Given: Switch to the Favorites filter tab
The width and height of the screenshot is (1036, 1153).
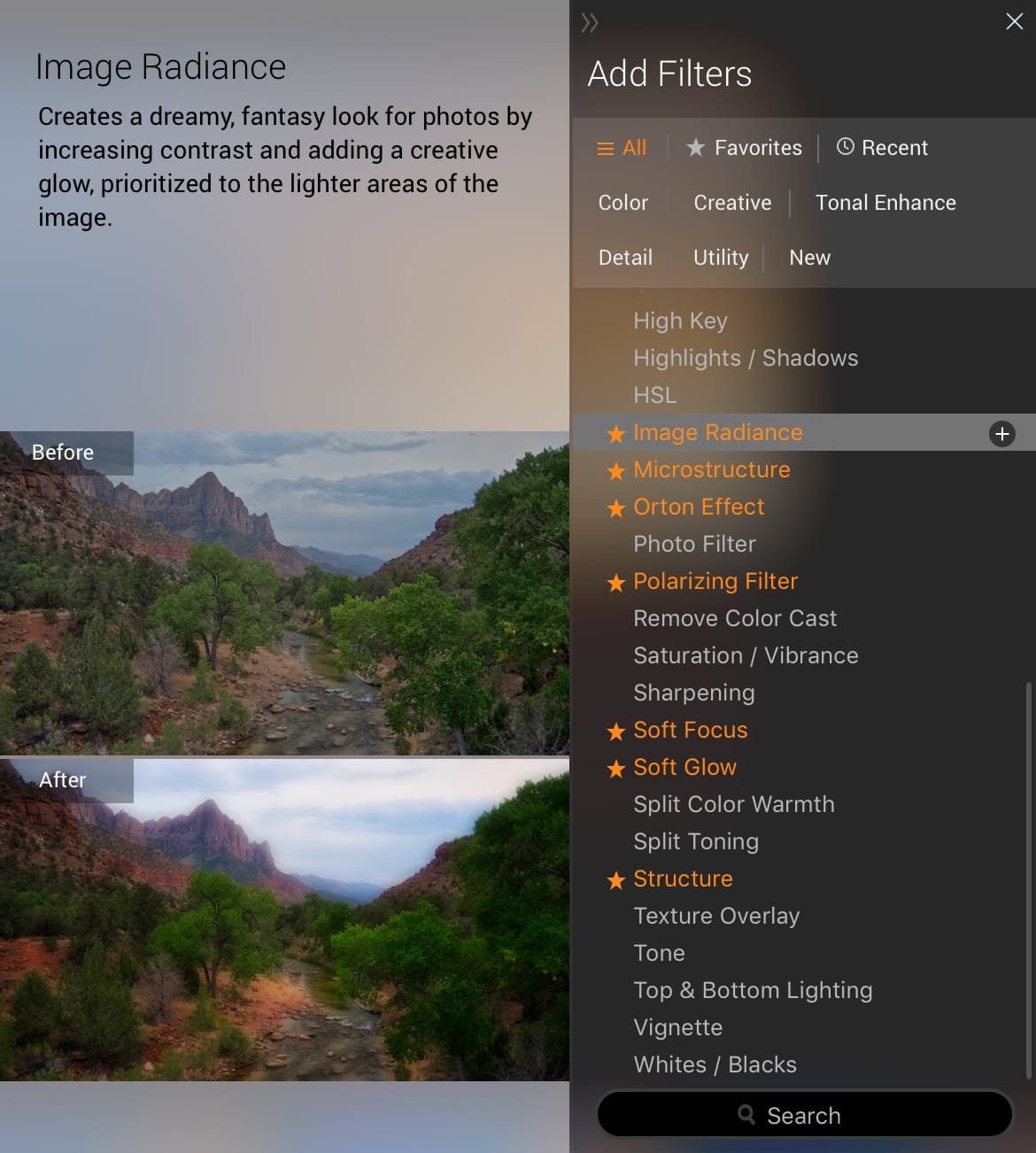Looking at the screenshot, I should point(745,148).
